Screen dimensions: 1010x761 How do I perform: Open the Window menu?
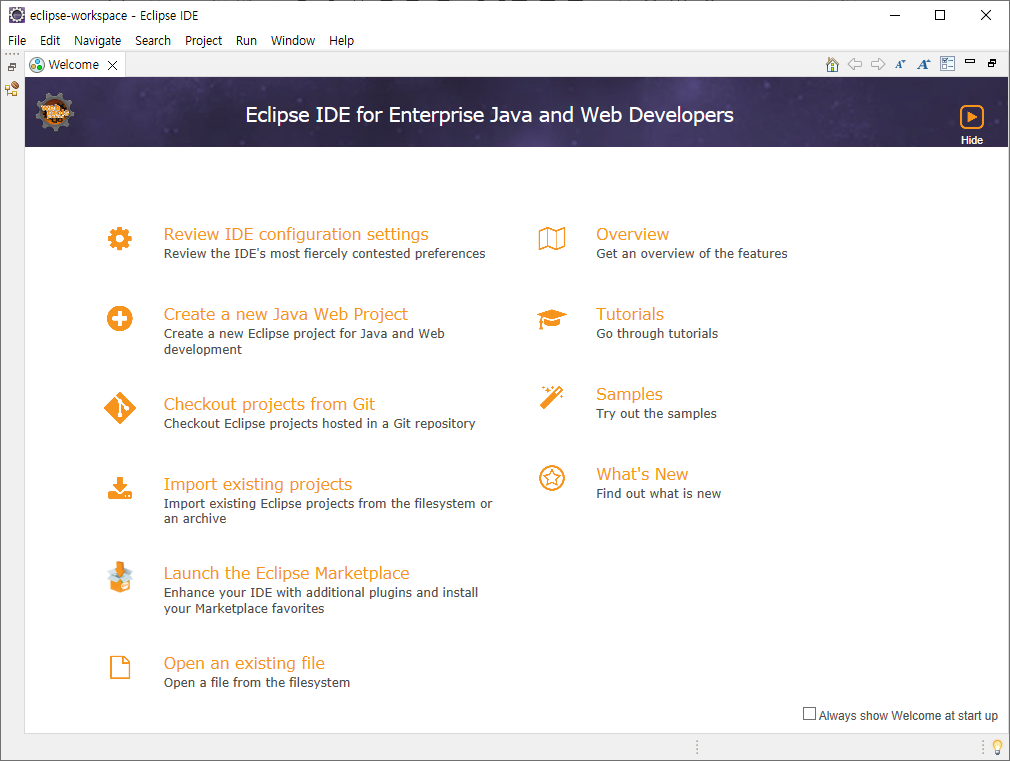tap(292, 41)
